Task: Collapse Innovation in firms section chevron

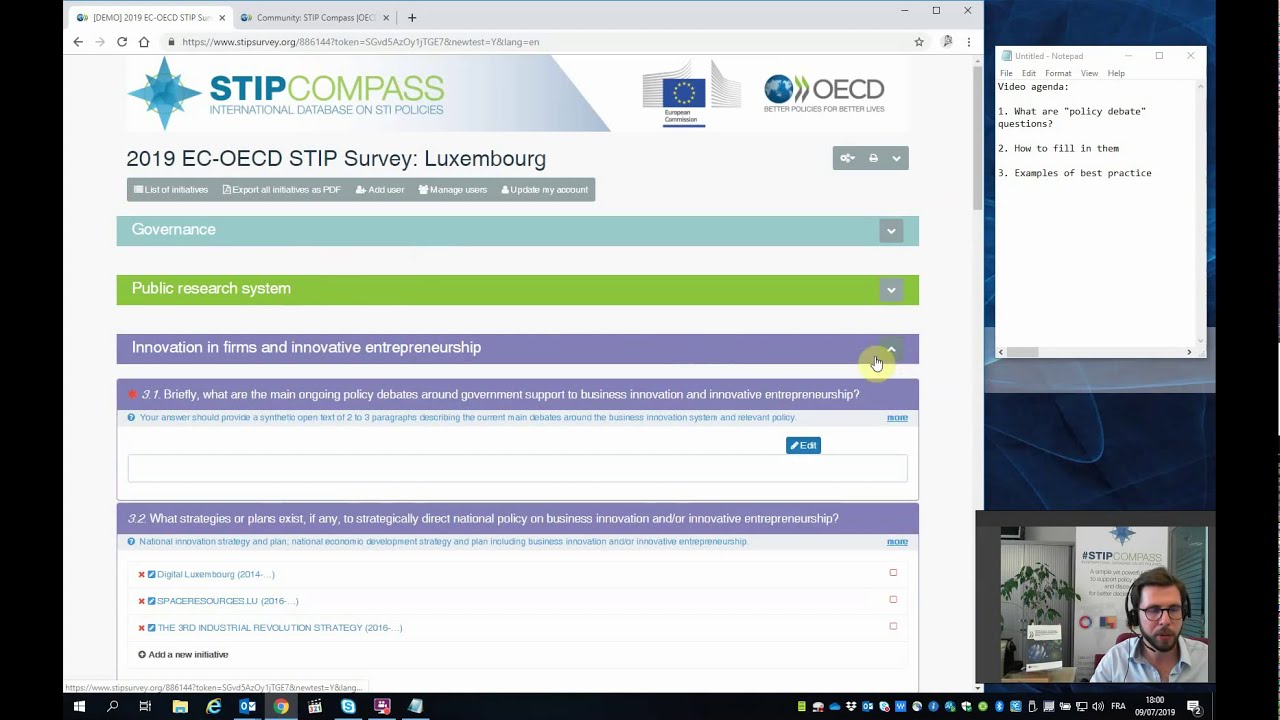Action: coord(891,349)
